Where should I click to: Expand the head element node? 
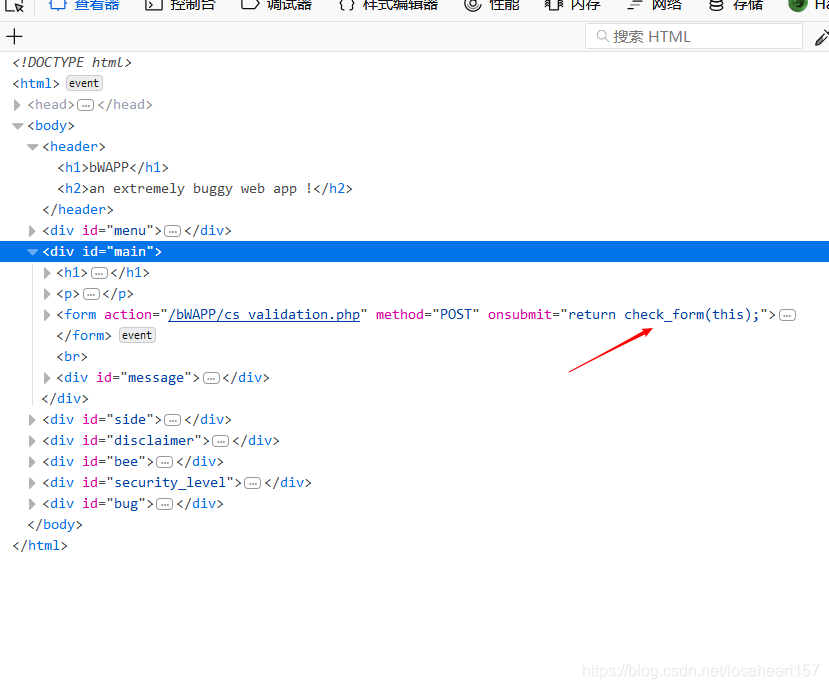click(x=17, y=105)
